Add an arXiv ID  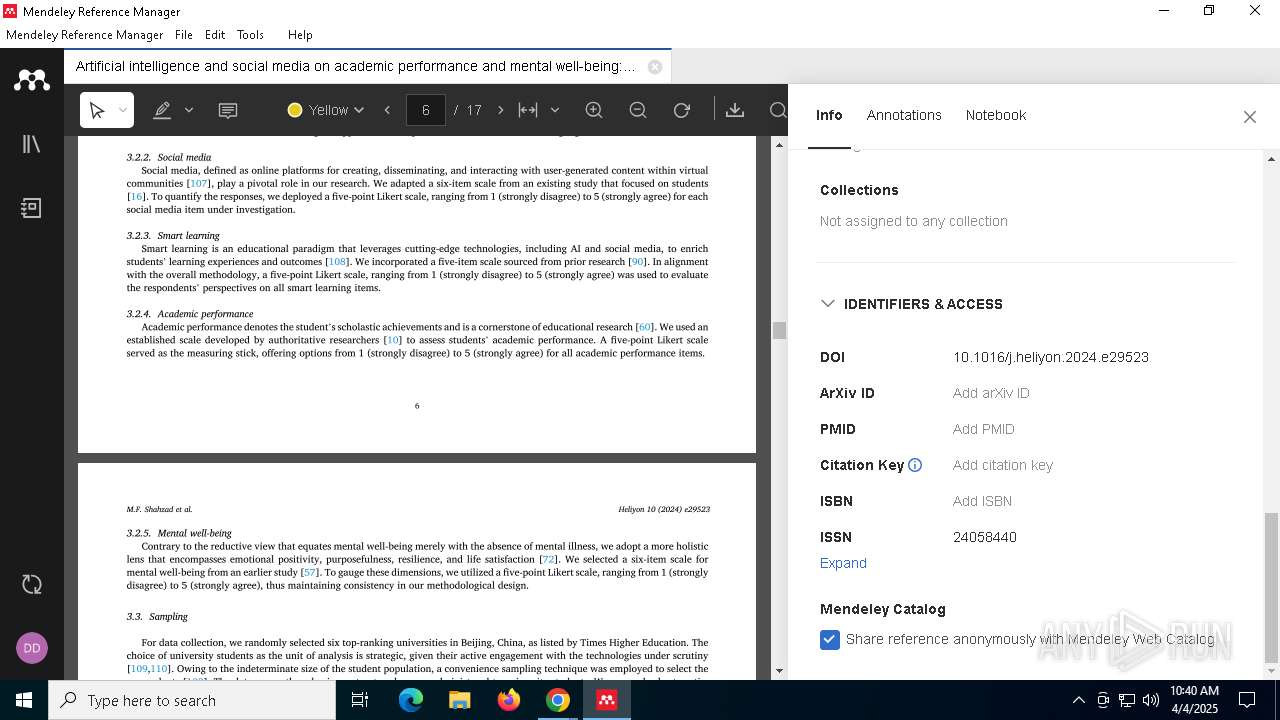click(991, 393)
